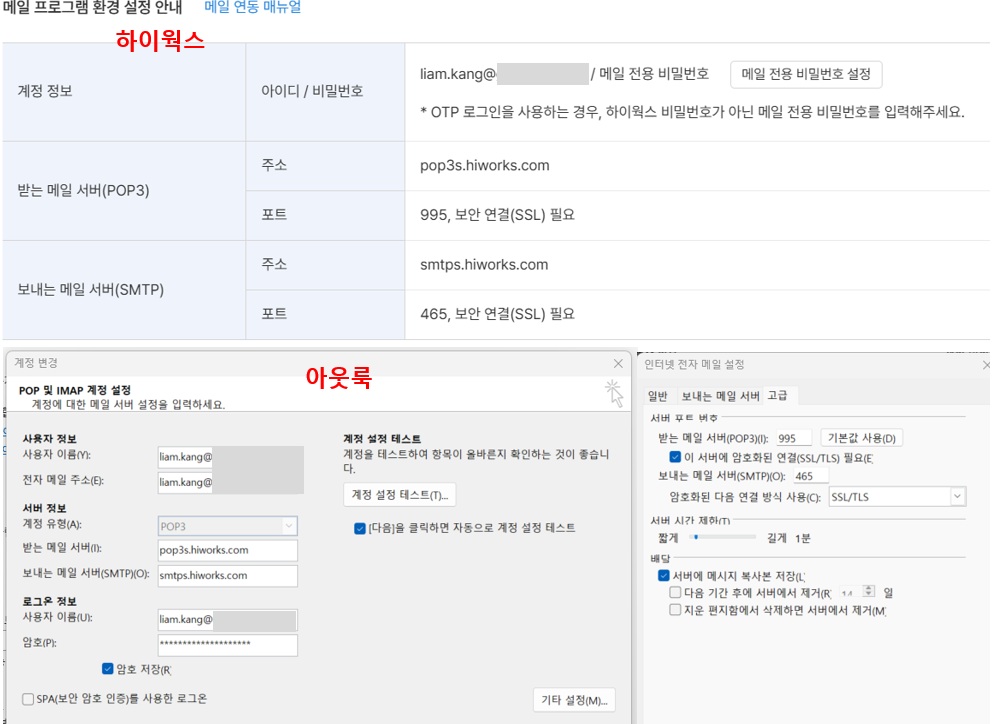Click the POP3 port field 995
995x724 pixels.
[x=794, y=438]
